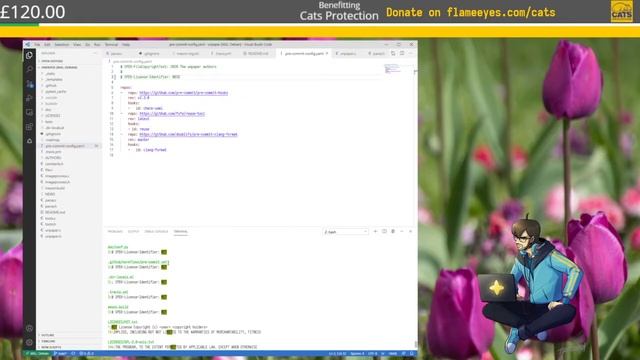
Task: Switch to the Output panel tab
Action: [x=133, y=231]
